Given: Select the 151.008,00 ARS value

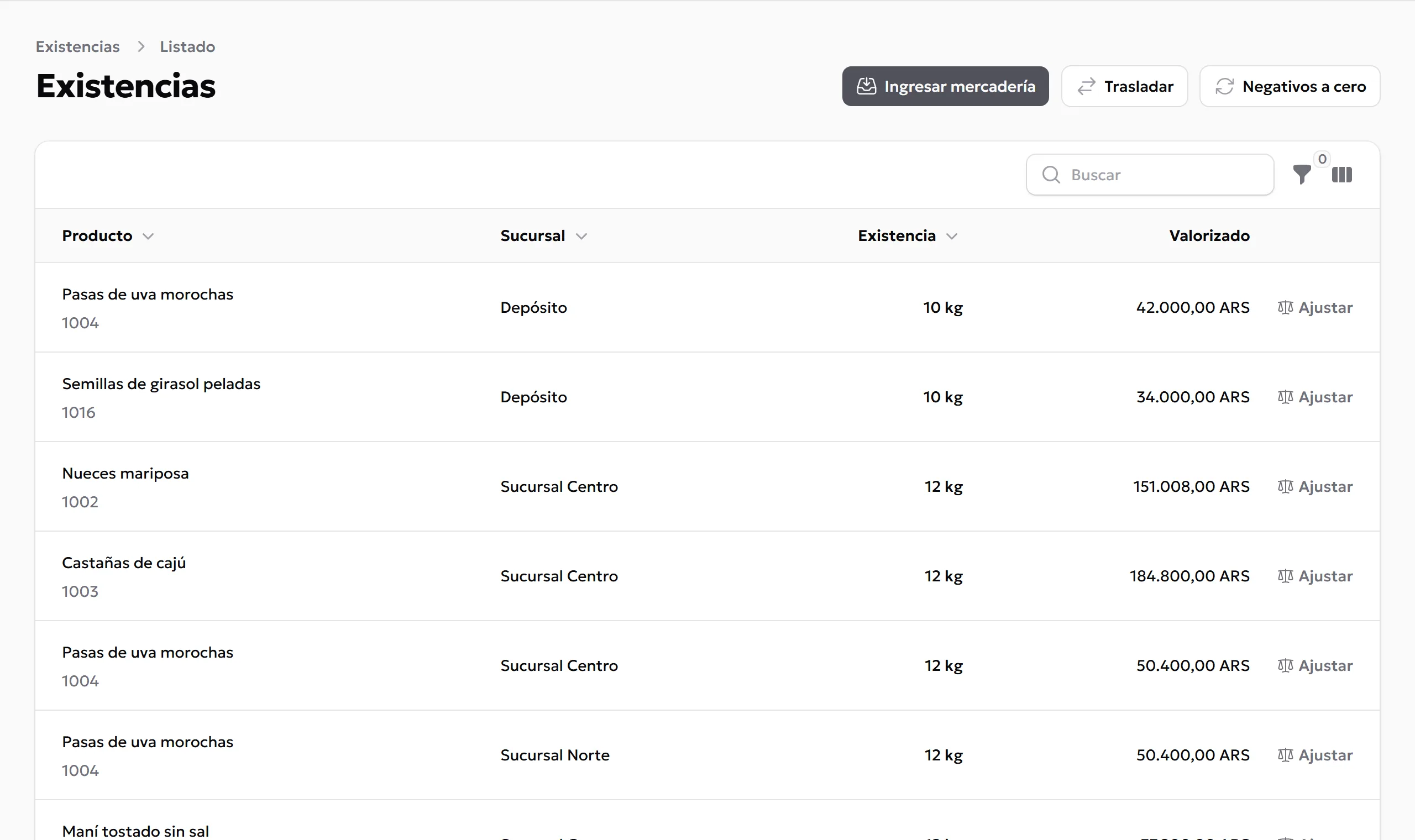Looking at the screenshot, I should pos(1191,486).
